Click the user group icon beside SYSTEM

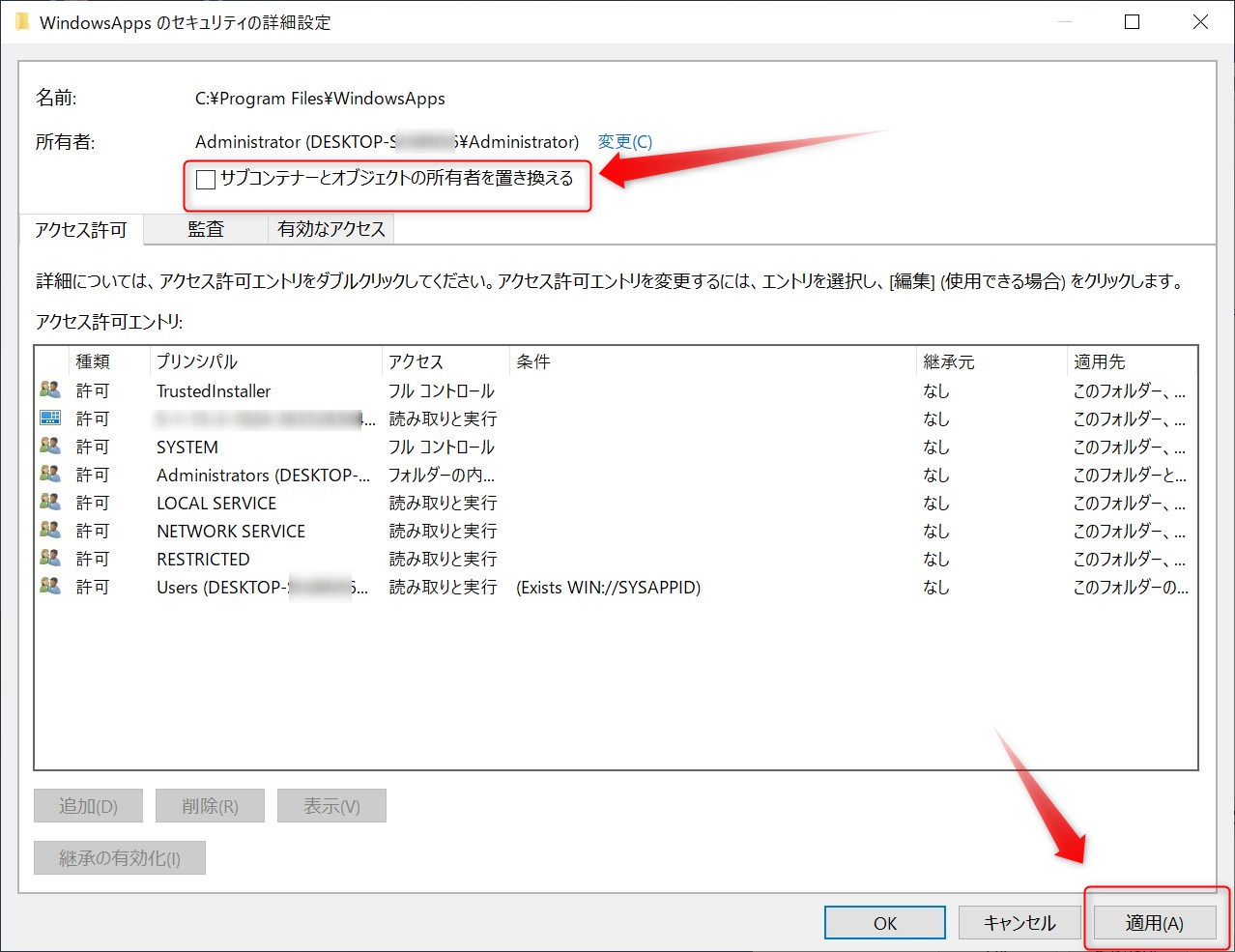click(50, 447)
